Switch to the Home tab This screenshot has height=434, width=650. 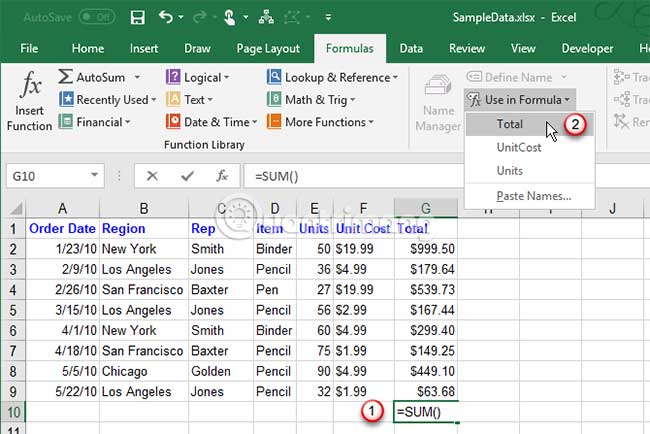click(x=87, y=48)
